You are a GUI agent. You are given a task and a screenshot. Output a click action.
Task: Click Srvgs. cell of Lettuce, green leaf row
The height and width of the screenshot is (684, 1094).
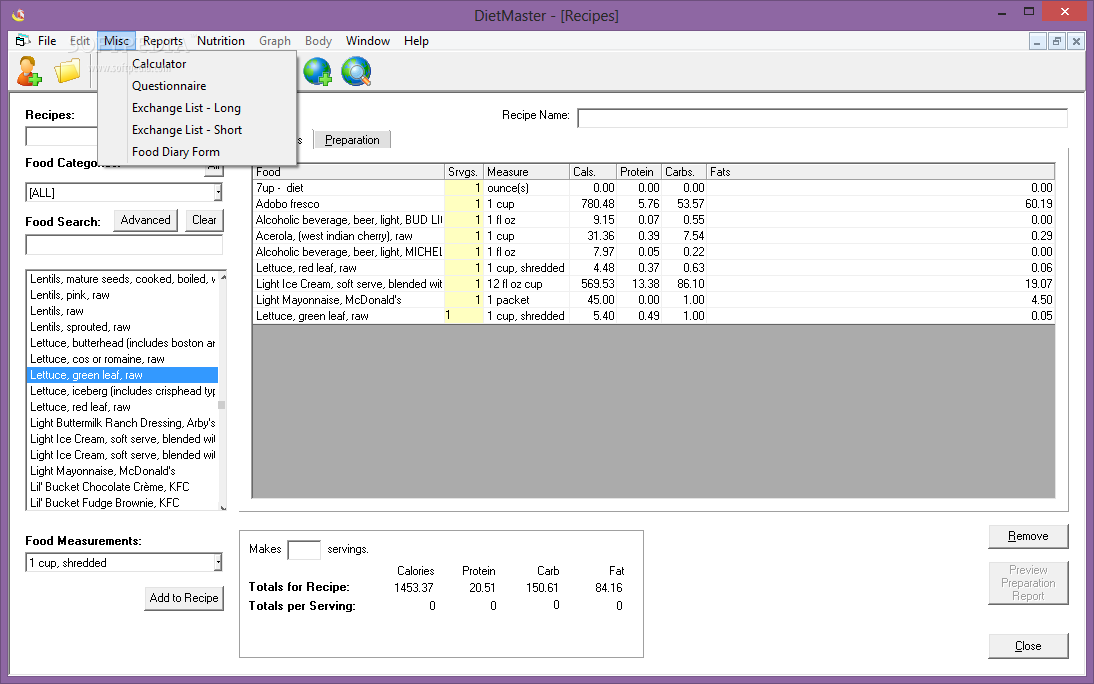(x=463, y=316)
